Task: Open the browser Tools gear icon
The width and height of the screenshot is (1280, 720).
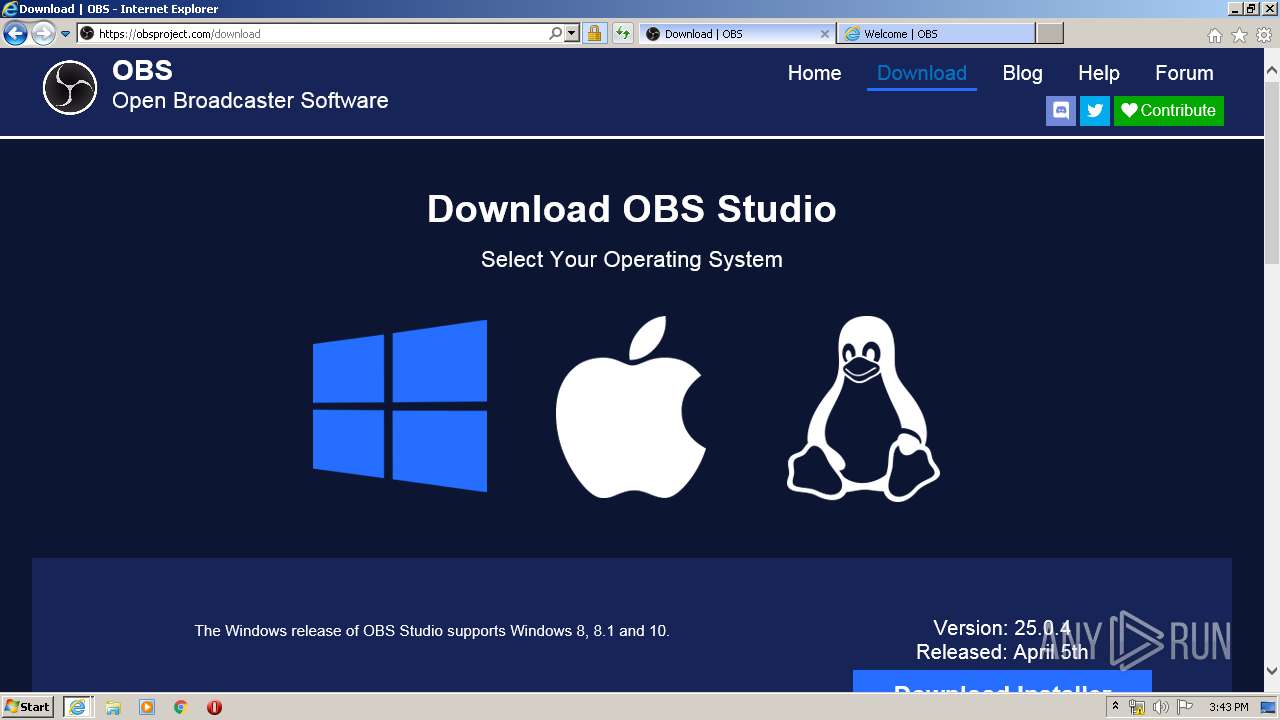Action: 1264,35
